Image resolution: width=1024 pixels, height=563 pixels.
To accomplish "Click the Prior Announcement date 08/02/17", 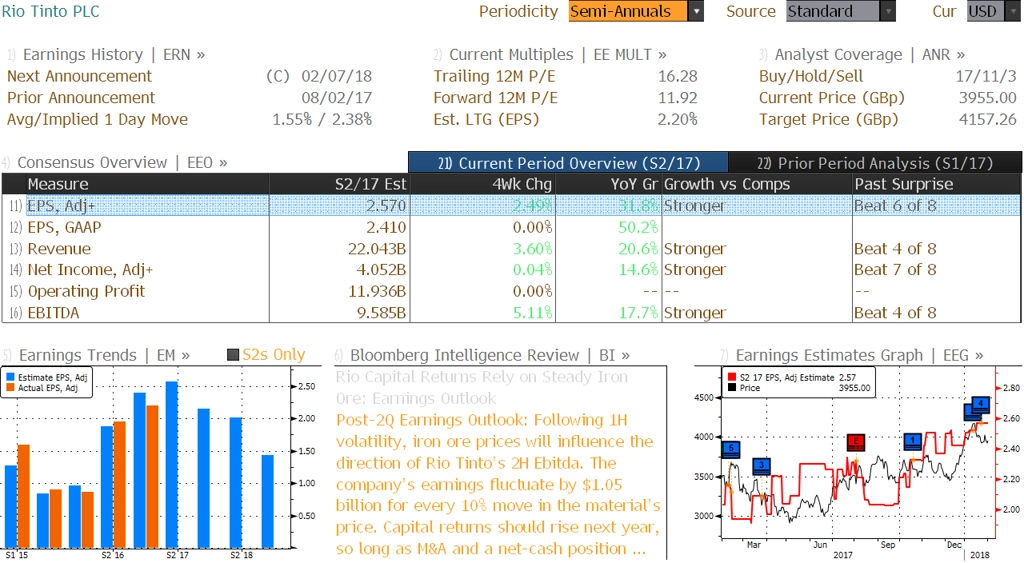I will tap(336, 98).
